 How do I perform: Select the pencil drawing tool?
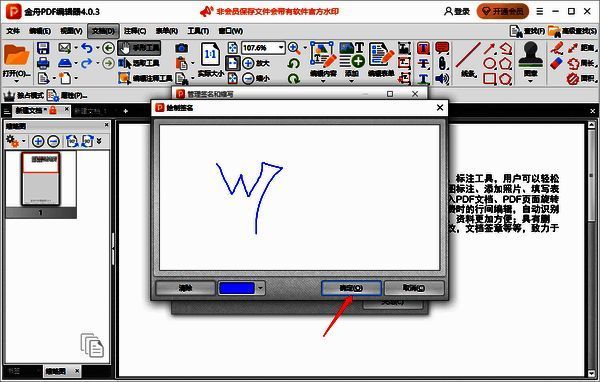tap(556, 48)
